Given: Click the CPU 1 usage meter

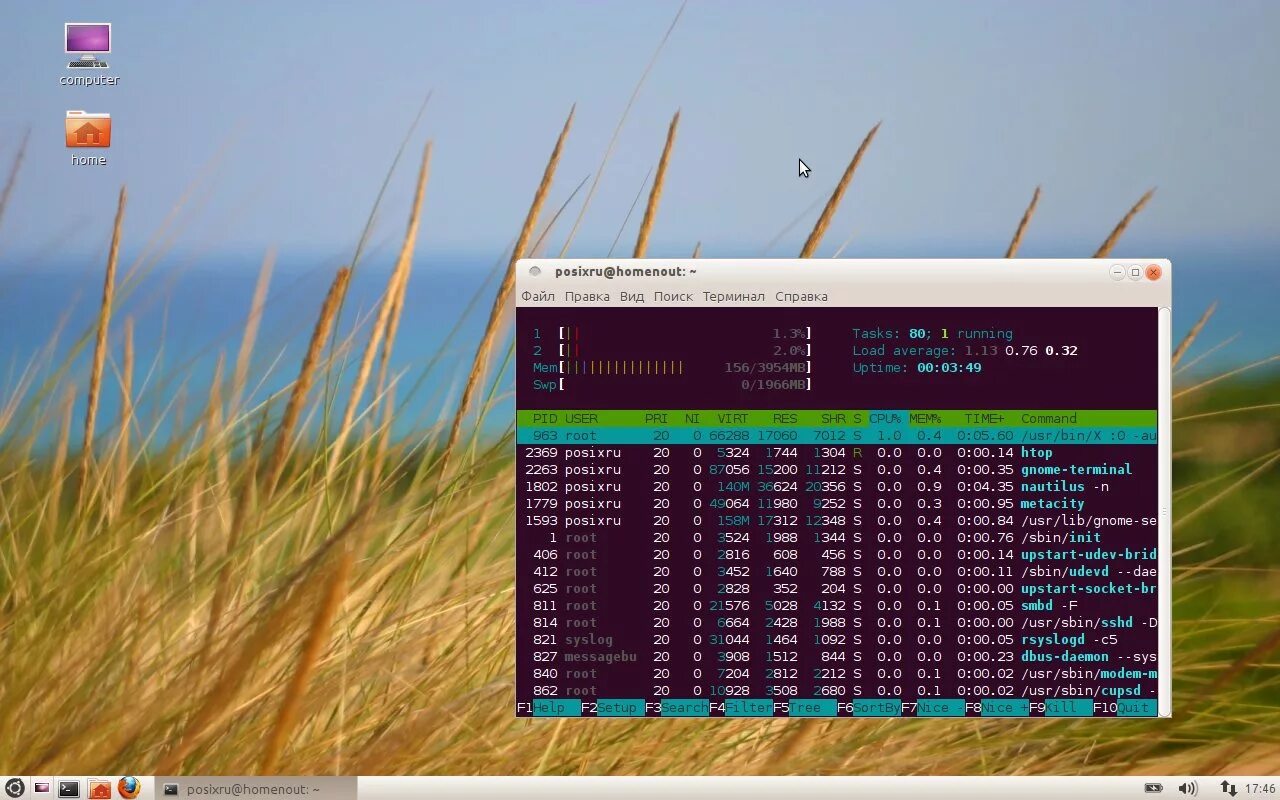Looking at the screenshot, I should [672, 334].
